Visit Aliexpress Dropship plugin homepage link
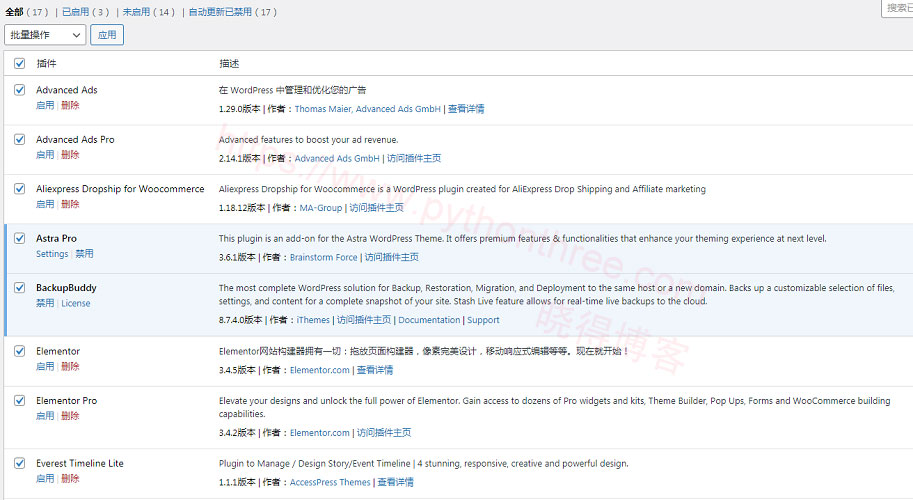913x500 pixels. tap(376, 208)
